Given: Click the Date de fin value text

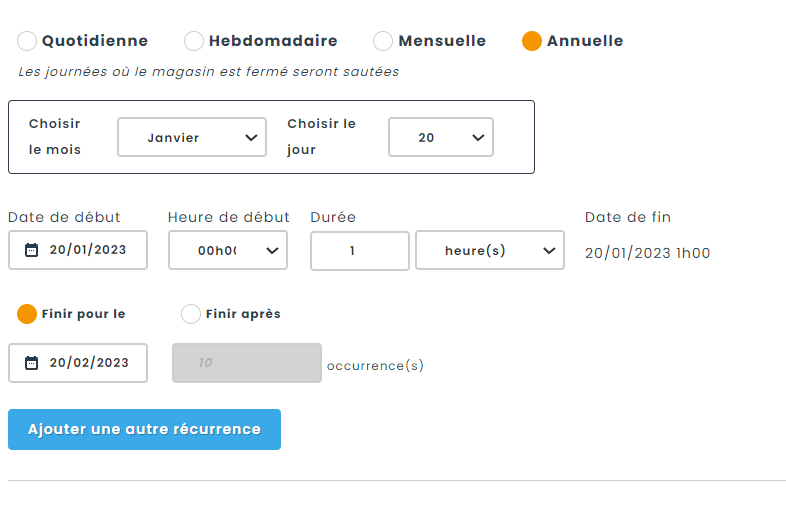Looking at the screenshot, I should coord(647,253).
